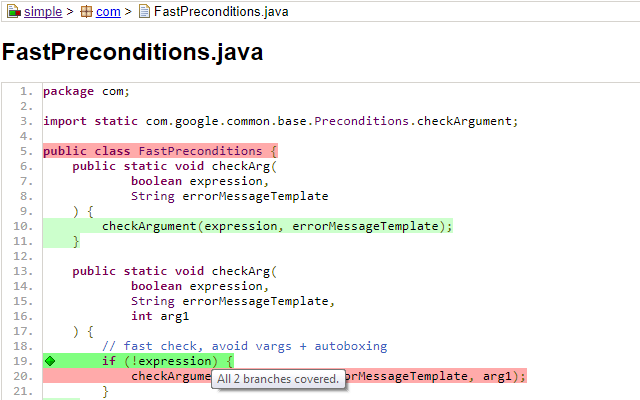The image size is (640, 400).
Task: Click the green checkArgument call on line 10
Action: pyautogui.click(x=277, y=226)
